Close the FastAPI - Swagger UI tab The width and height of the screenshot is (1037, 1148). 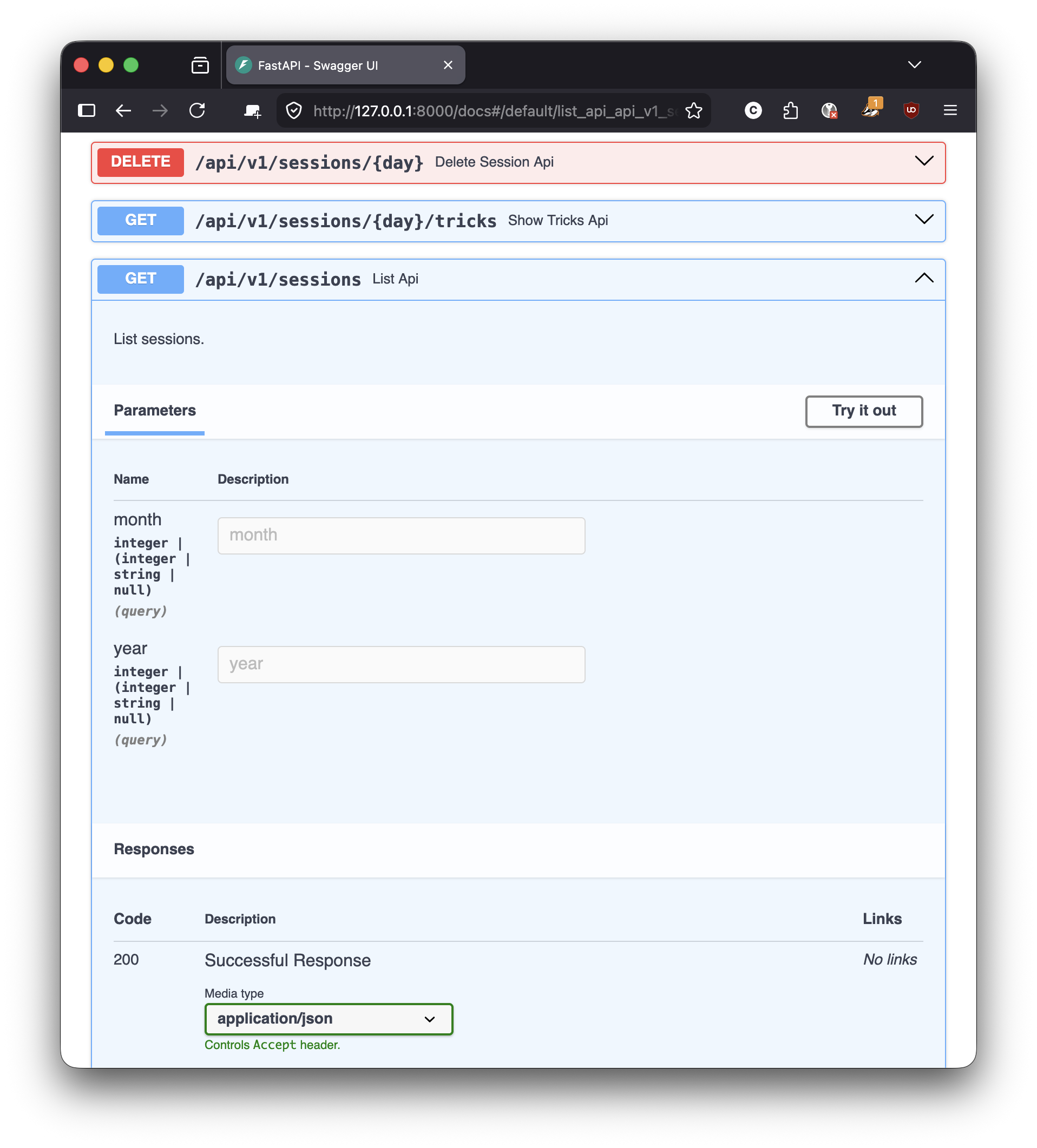click(x=448, y=65)
